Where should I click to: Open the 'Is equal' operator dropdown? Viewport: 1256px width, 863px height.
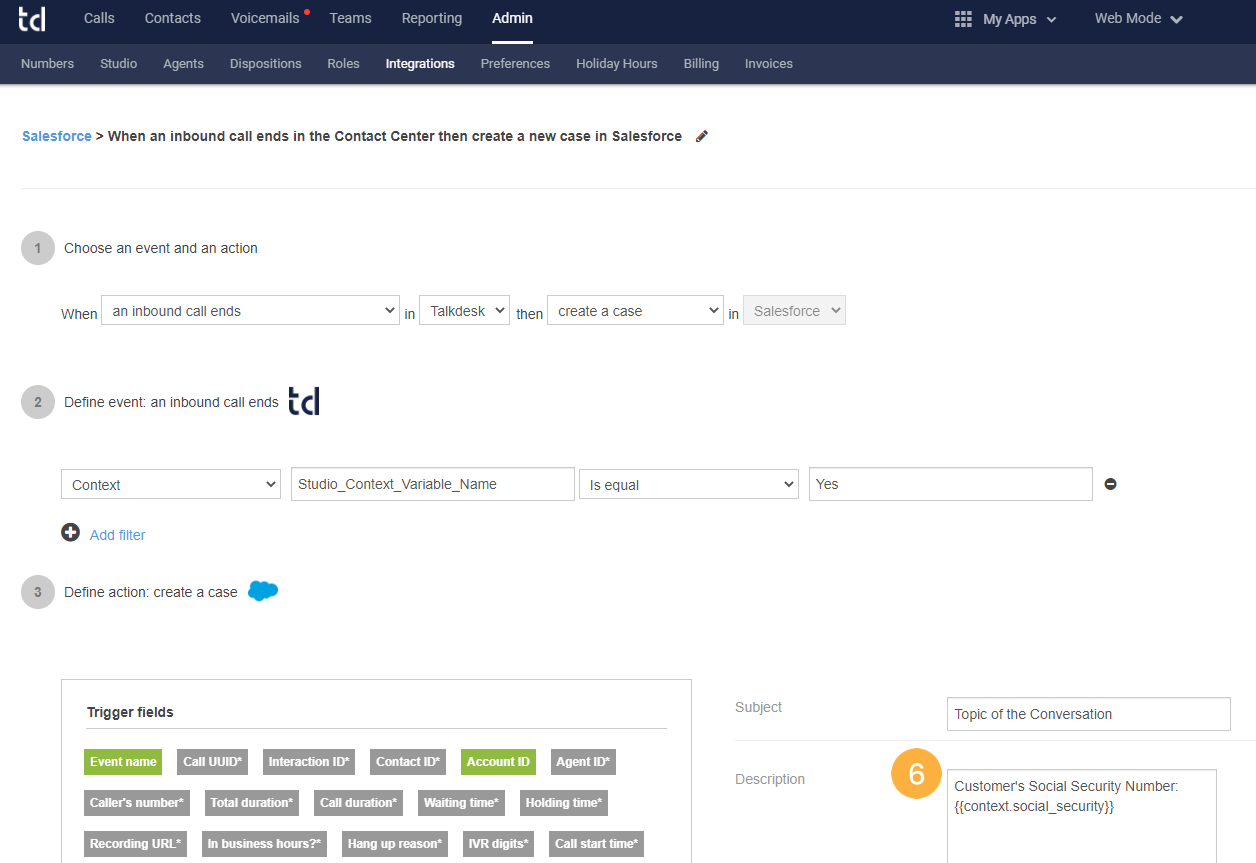click(x=689, y=484)
